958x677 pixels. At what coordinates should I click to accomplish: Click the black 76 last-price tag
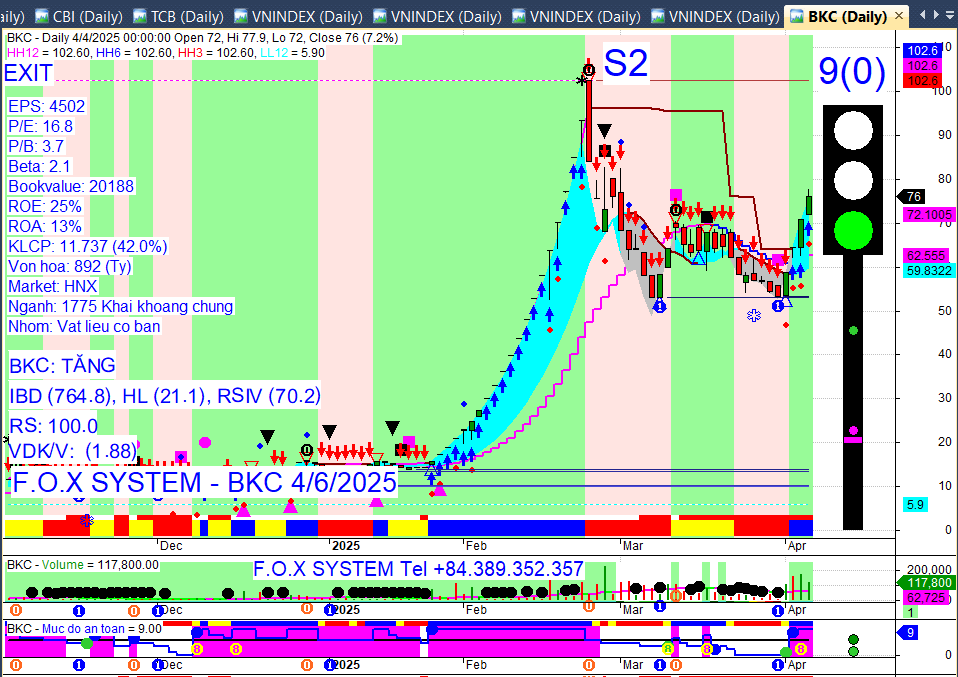(x=913, y=197)
